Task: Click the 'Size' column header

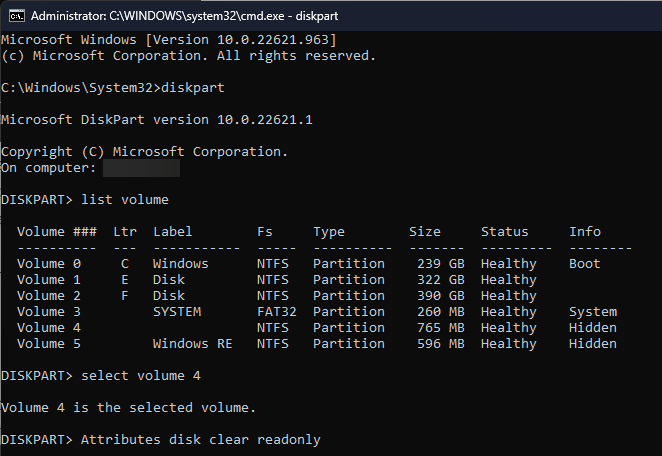Action: click(424, 231)
